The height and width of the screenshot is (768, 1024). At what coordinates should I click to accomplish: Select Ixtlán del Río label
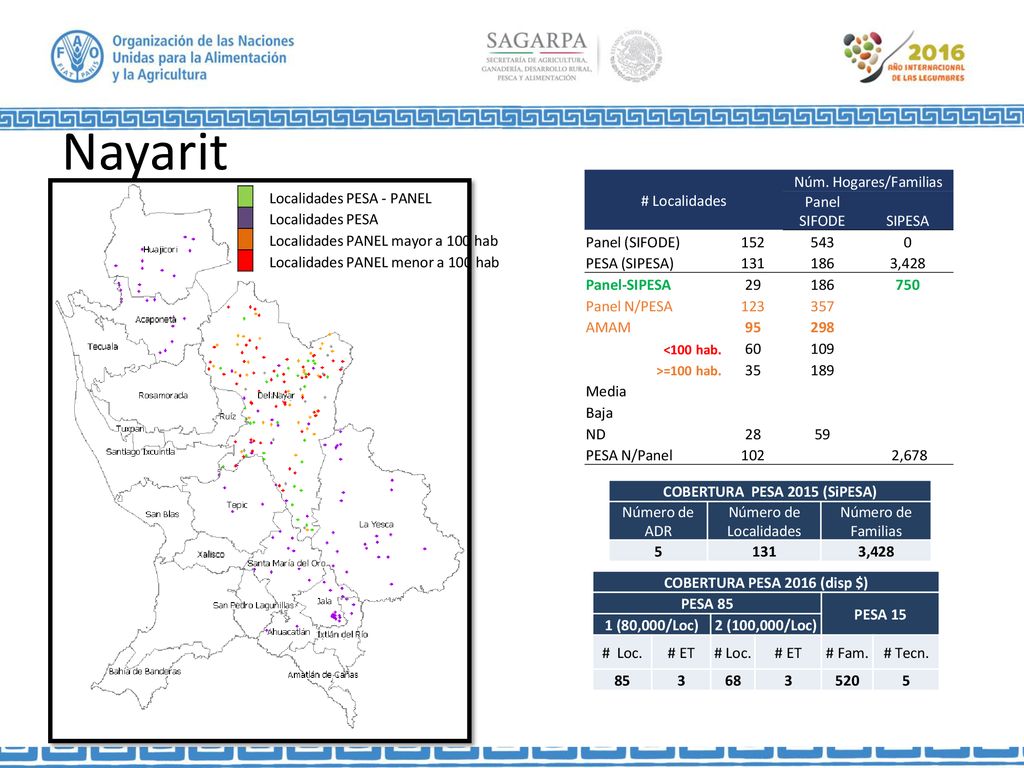pos(342,634)
